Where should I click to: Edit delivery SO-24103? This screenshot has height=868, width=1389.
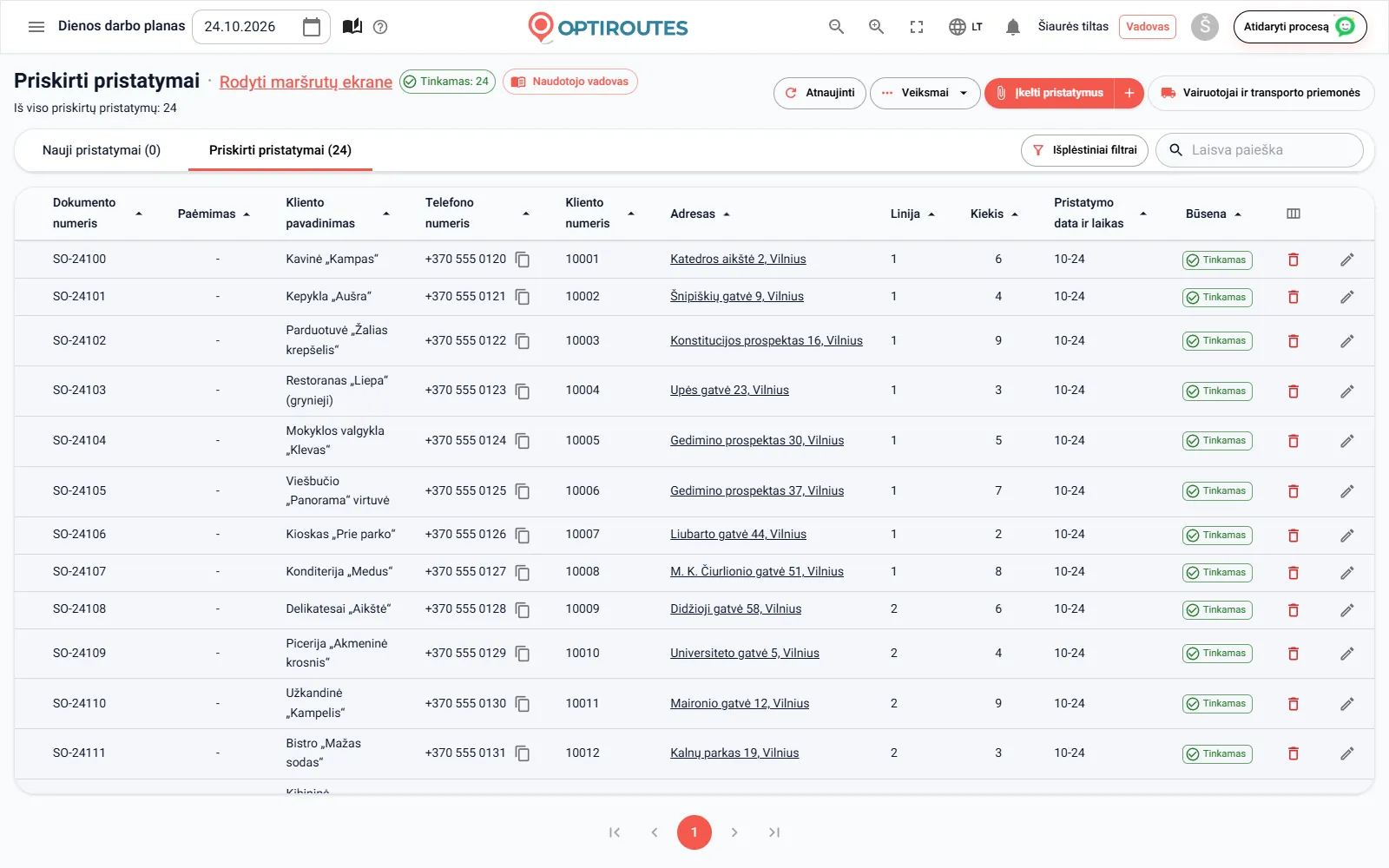[1347, 391]
